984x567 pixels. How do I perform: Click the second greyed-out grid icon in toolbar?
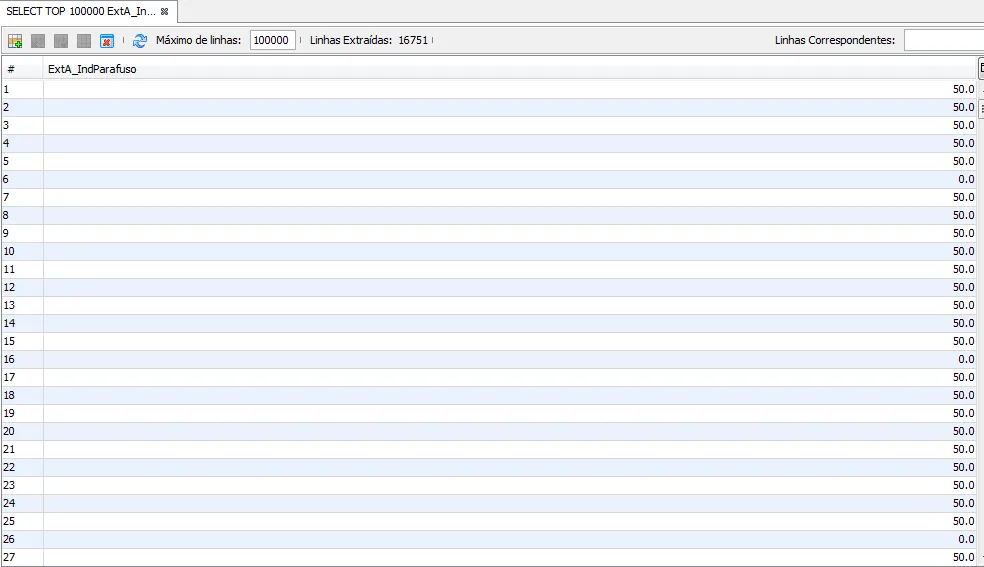[x=61, y=41]
